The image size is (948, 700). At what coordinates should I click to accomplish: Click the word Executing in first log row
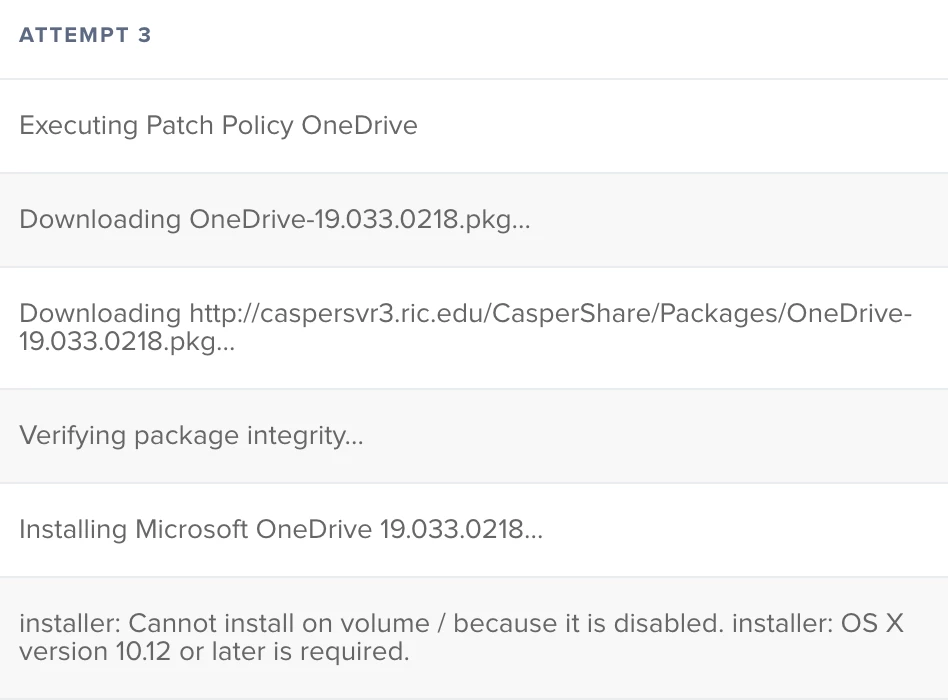coord(79,126)
